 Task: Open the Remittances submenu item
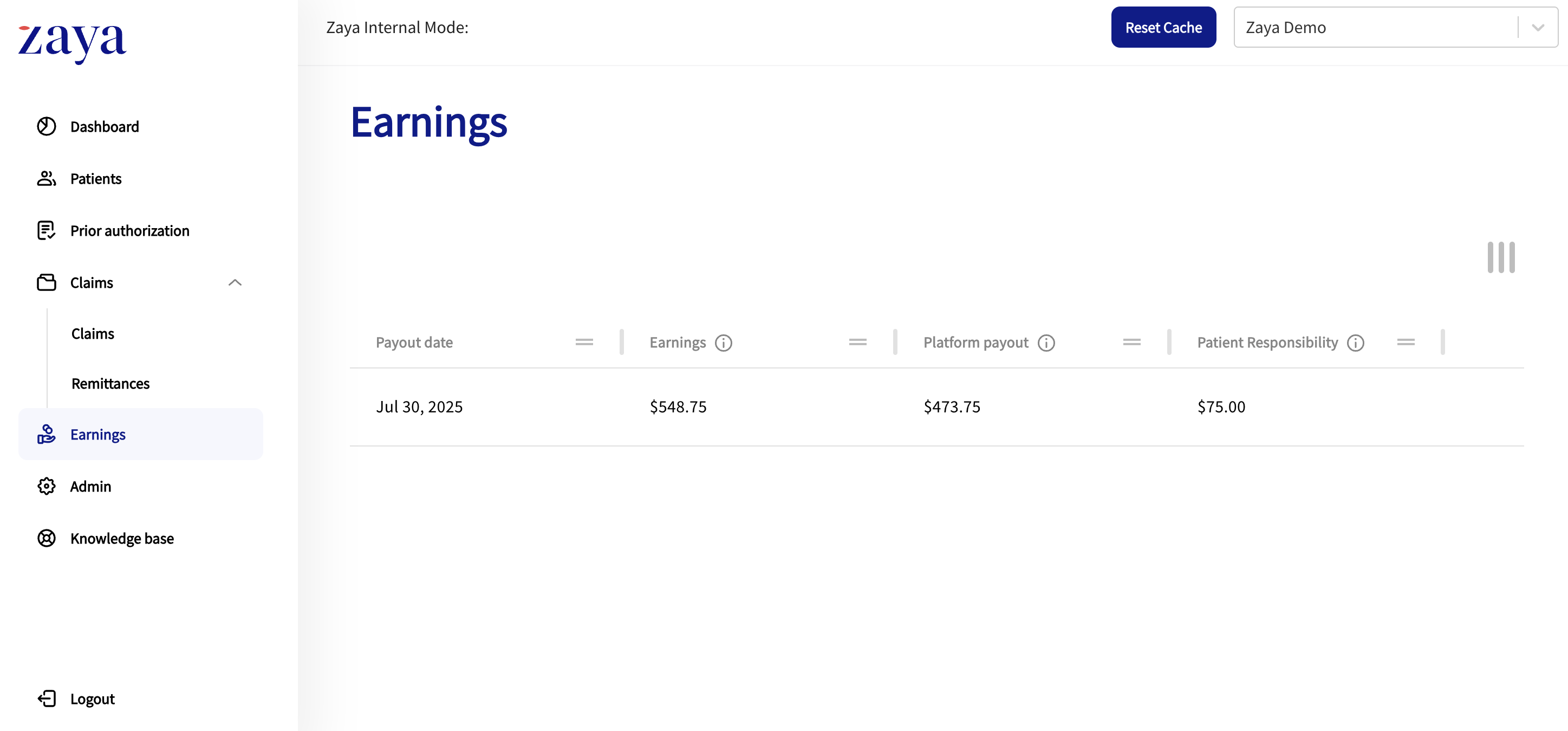click(x=110, y=383)
